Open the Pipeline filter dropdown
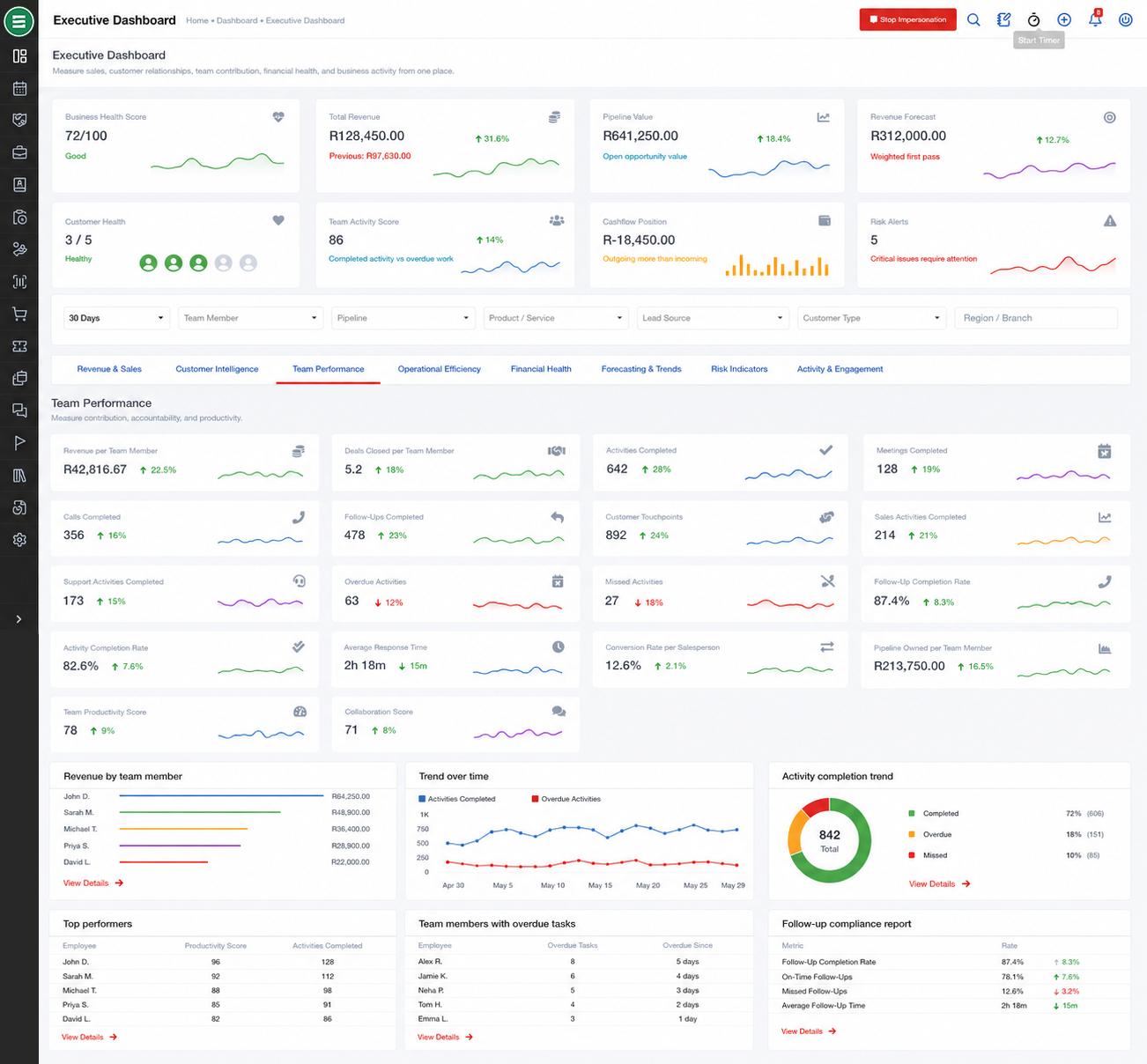Image resolution: width=1147 pixels, height=1064 pixels. pyautogui.click(x=403, y=318)
